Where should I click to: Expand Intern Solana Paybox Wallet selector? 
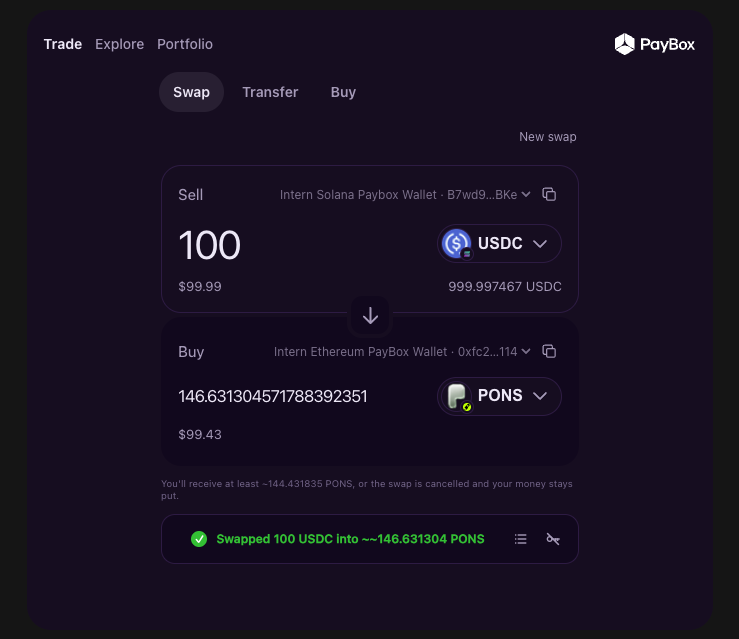tap(405, 195)
